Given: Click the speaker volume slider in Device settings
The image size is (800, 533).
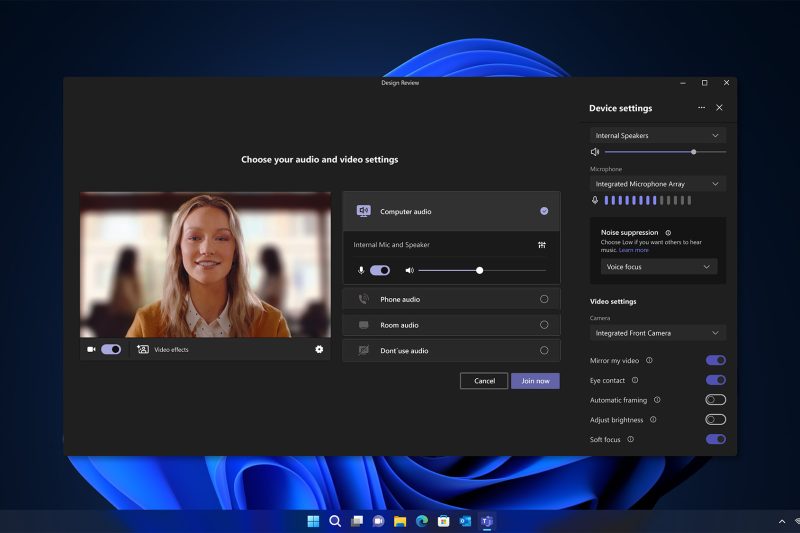Looking at the screenshot, I should pos(665,152).
